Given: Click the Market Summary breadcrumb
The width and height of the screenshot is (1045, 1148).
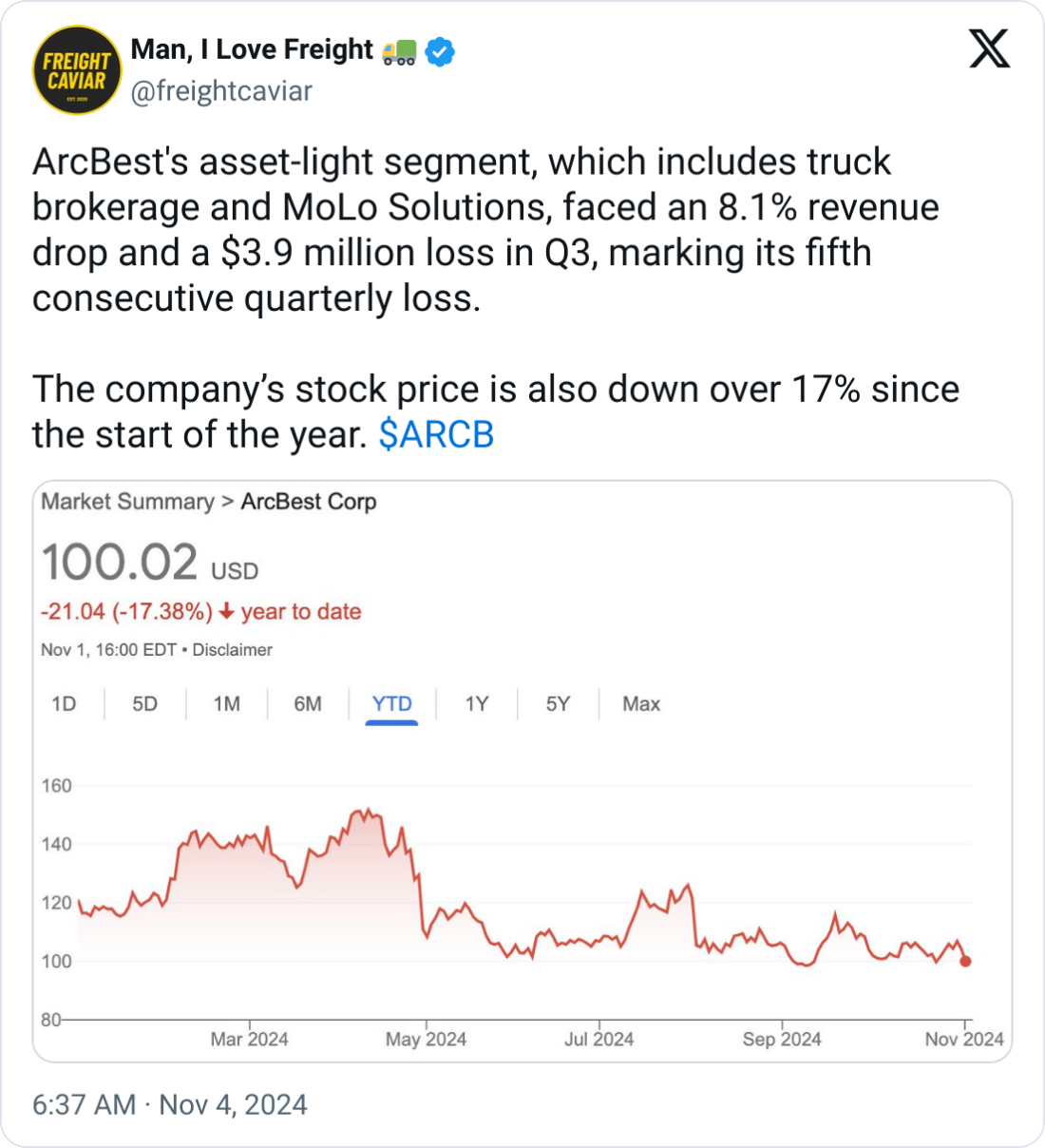Looking at the screenshot, I should tap(127, 502).
